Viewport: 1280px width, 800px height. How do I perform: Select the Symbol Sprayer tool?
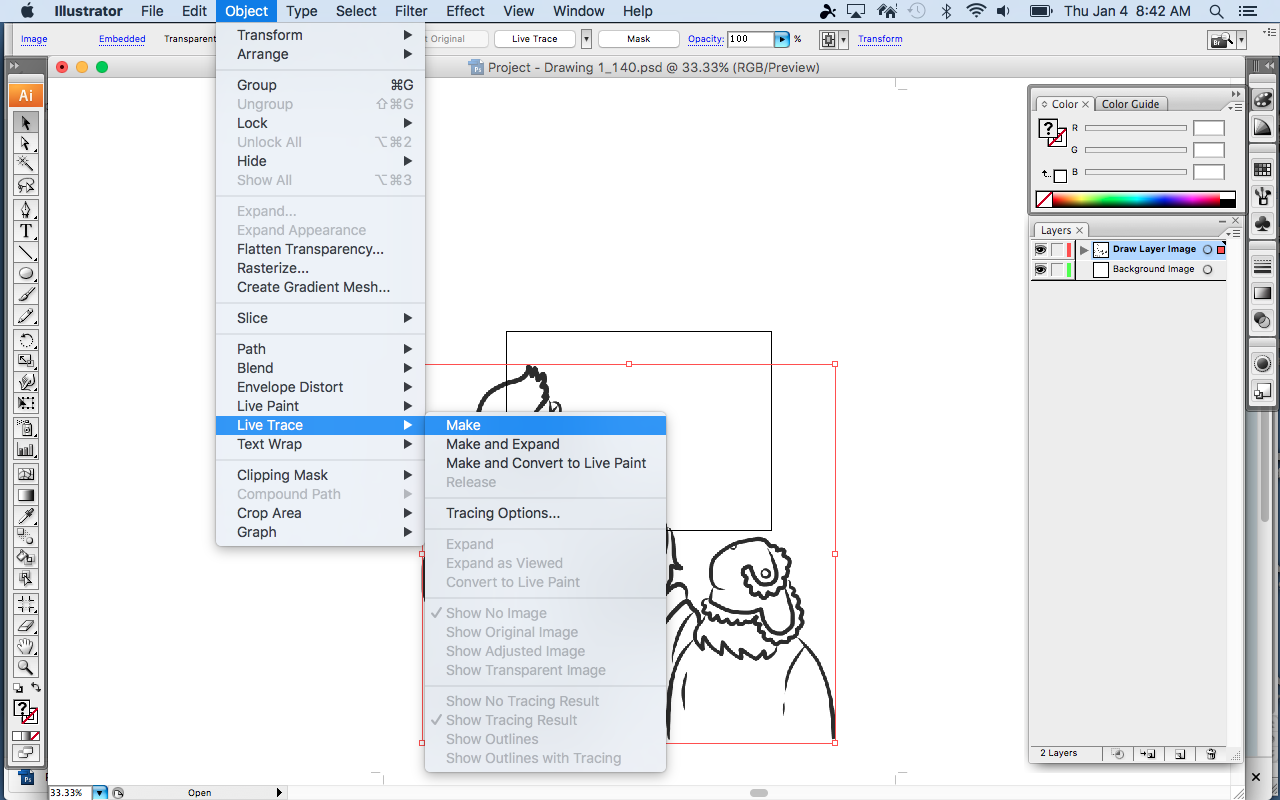[26, 428]
